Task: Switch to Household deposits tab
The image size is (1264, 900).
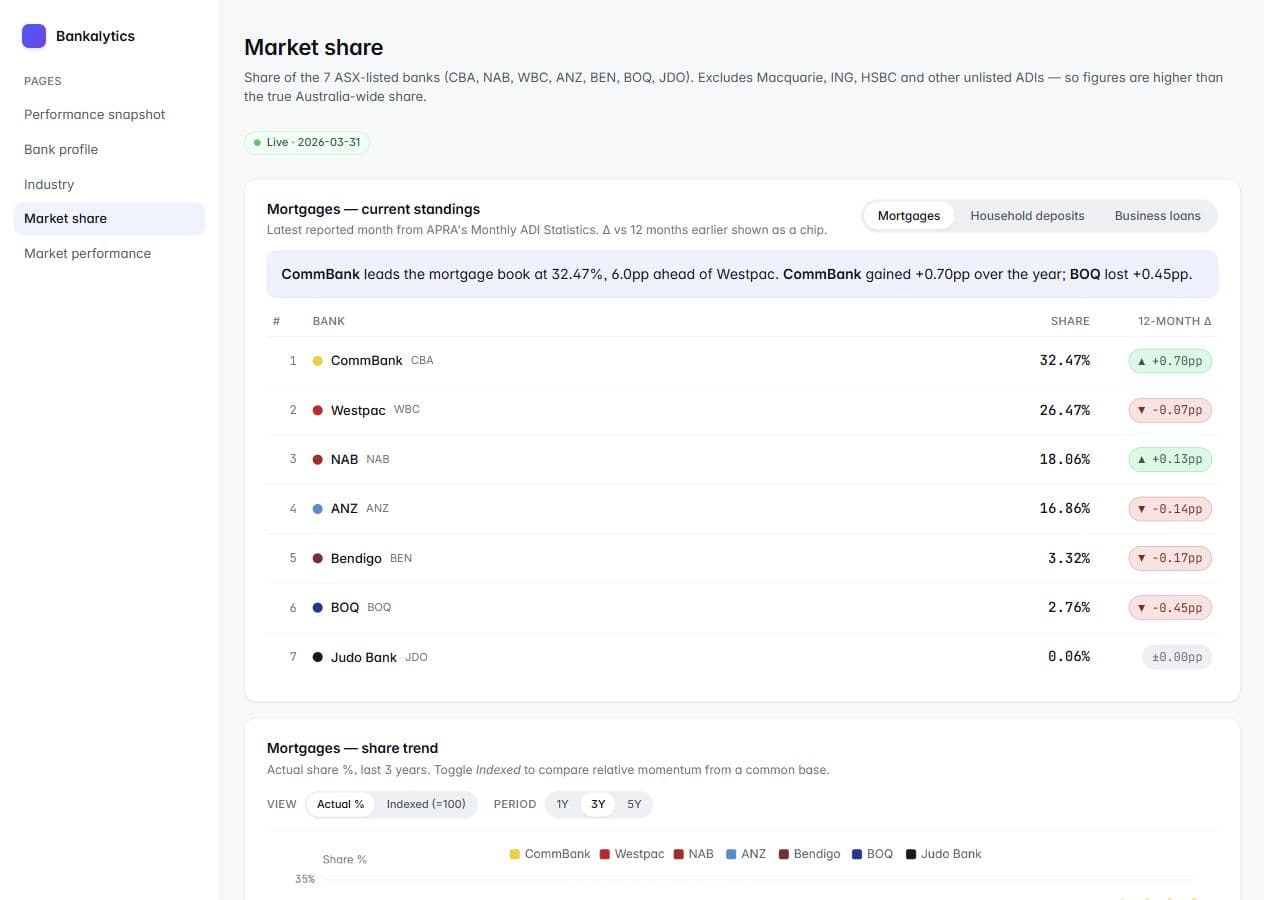Action: [1027, 216]
